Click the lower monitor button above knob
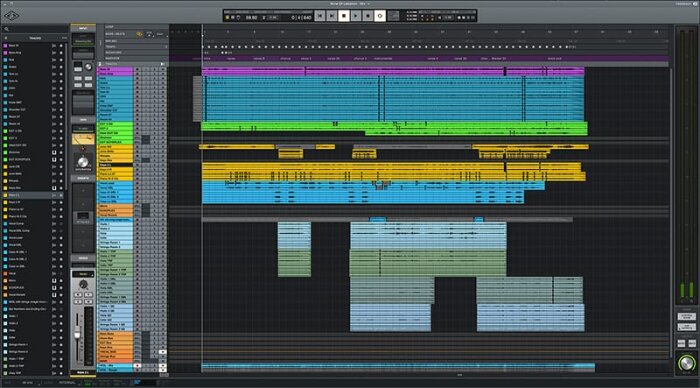The height and width of the screenshot is (388, 700). 687,327
